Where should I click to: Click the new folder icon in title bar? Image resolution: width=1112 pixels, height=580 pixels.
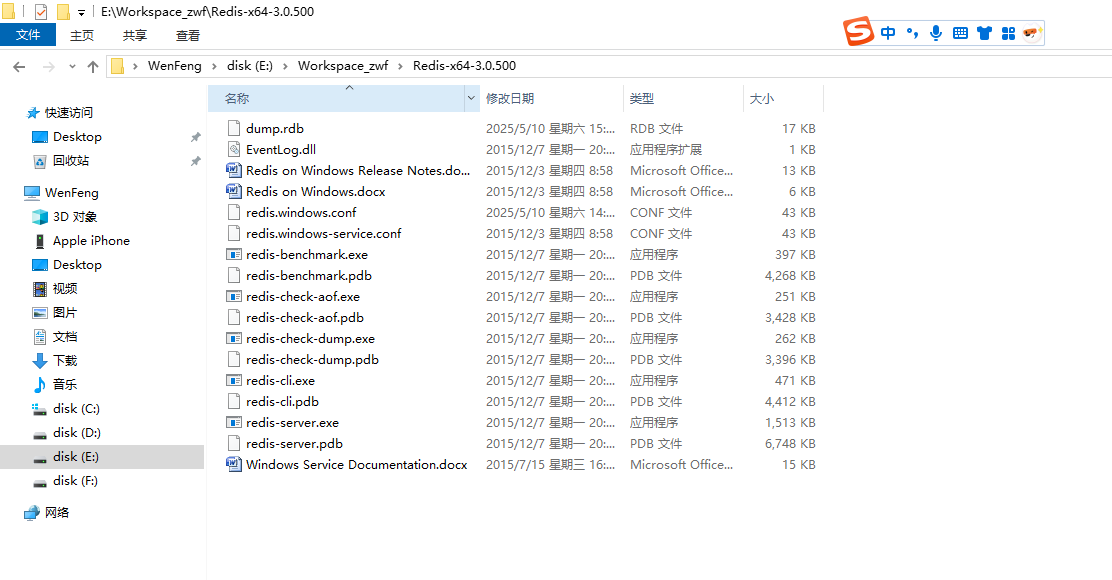click(62, 11)
